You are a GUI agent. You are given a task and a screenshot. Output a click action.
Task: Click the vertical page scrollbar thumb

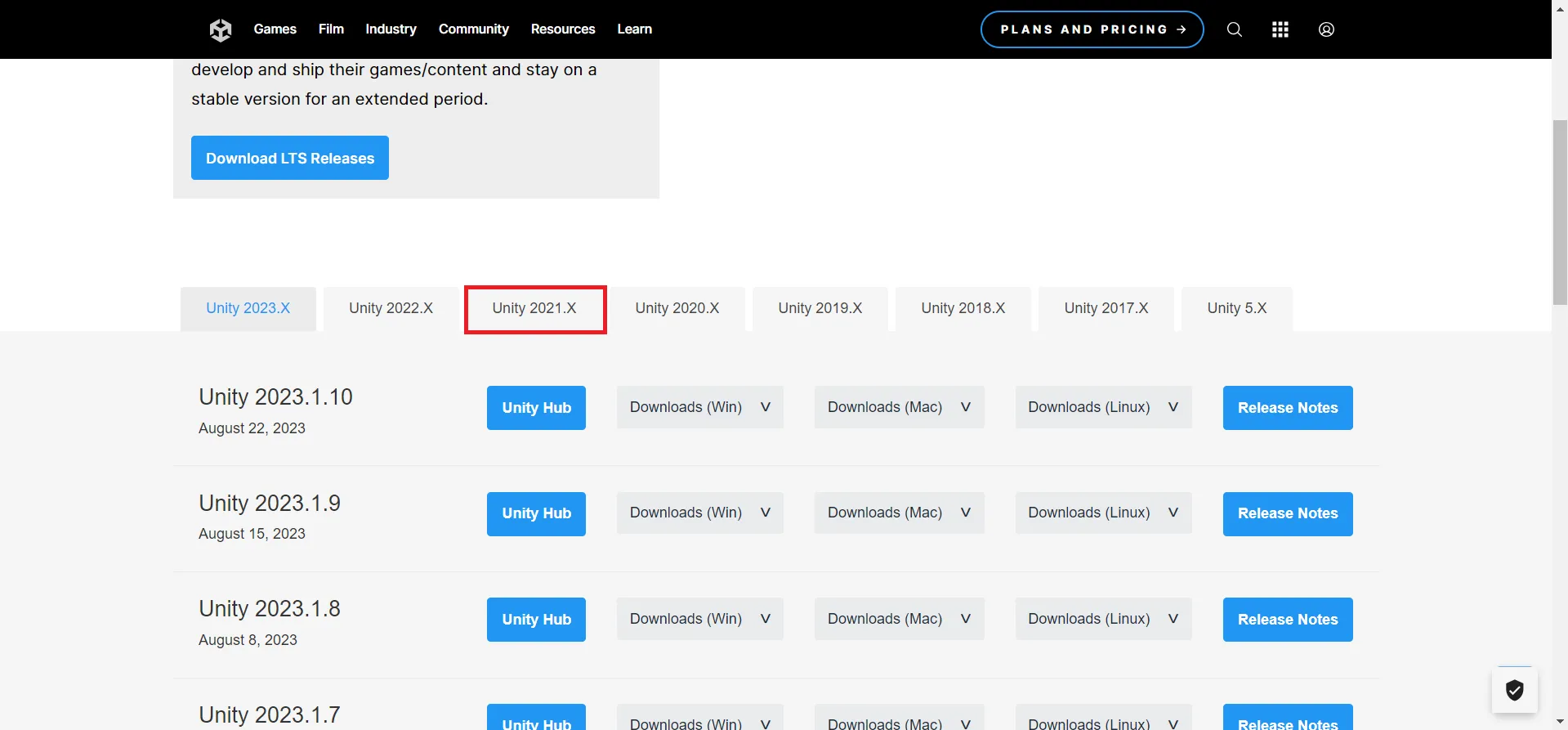point(1559,213)
